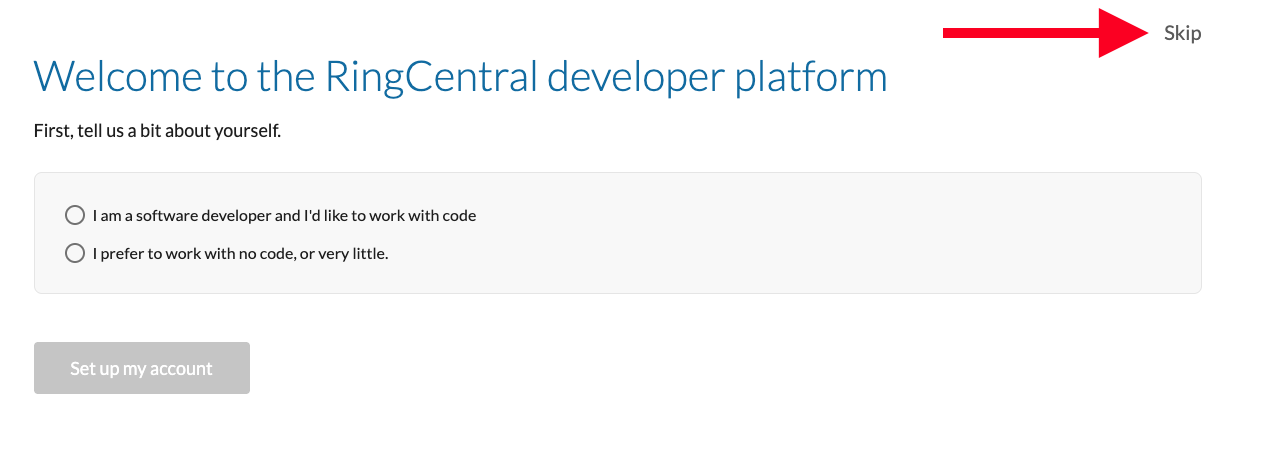Image resolution: width=1268 pixels, height=474 pixels.
Task: Skip the onboarding questionnaire
Action: pyautogui.click(x=1182, y=33)
